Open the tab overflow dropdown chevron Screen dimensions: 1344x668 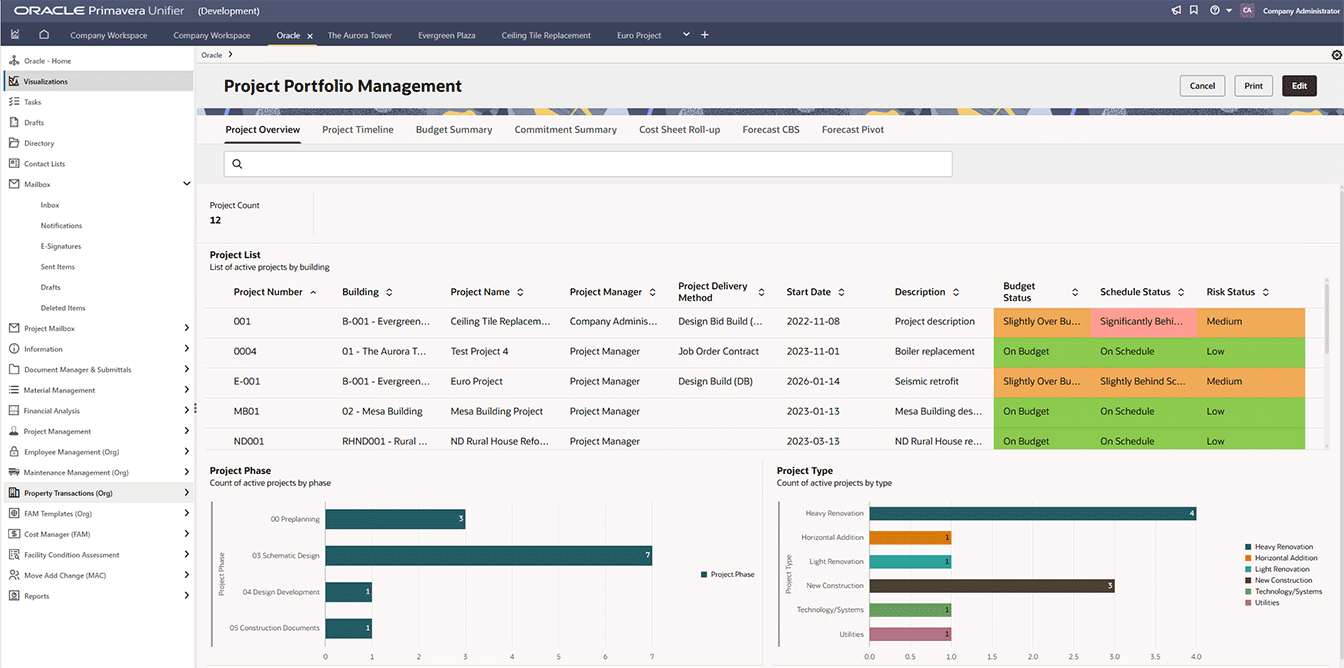tap(686, 35)
